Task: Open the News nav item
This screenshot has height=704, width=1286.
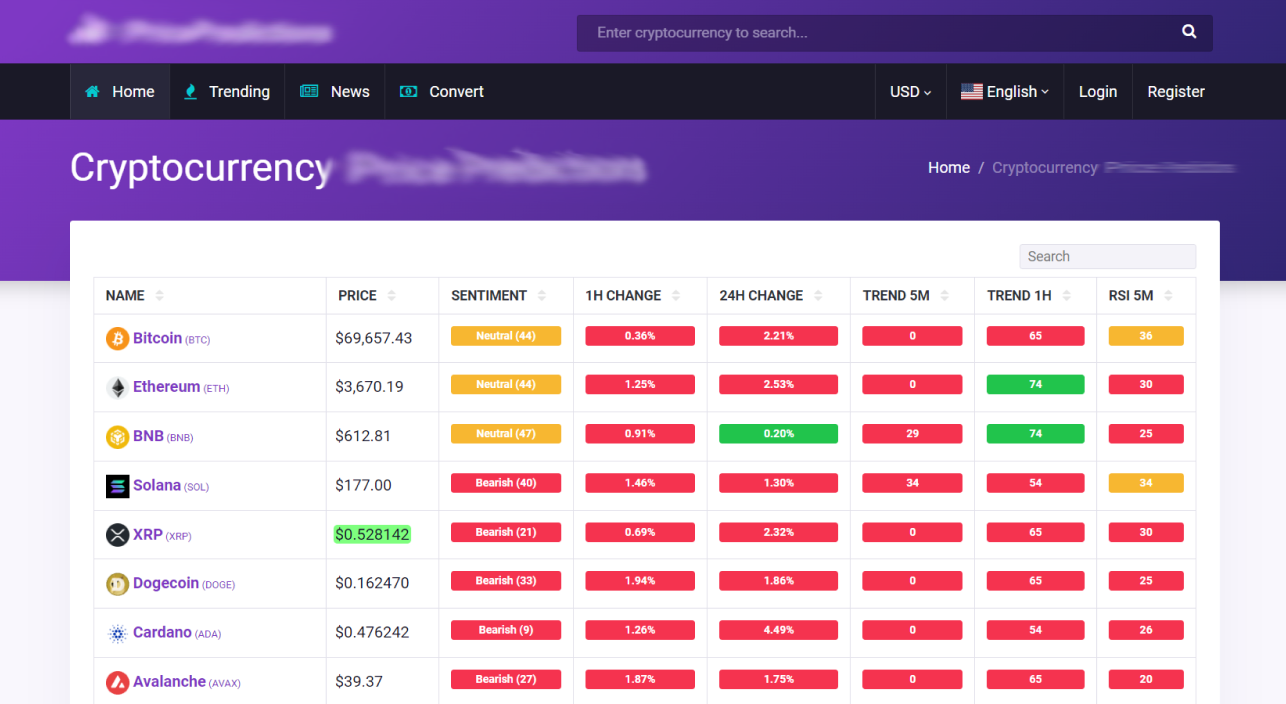Action: (335, 91)
